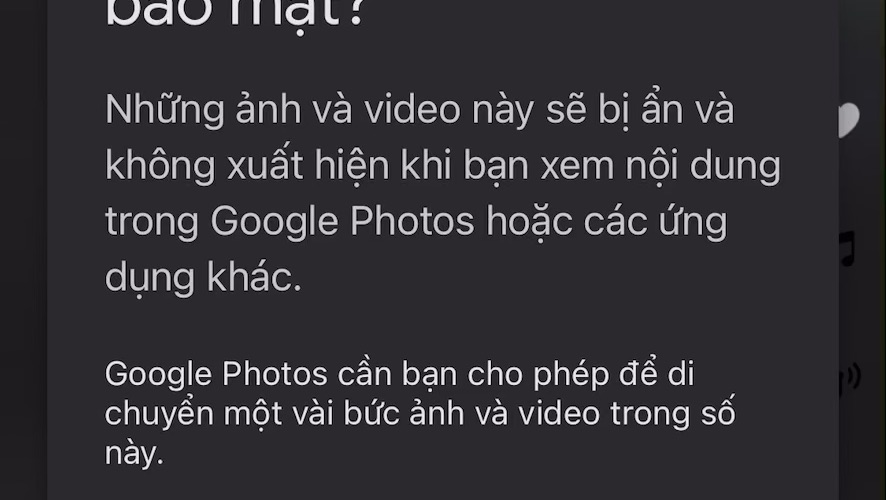Tap the partially hidden heart icon
This screenshot has height=500, width=886.
849,120
